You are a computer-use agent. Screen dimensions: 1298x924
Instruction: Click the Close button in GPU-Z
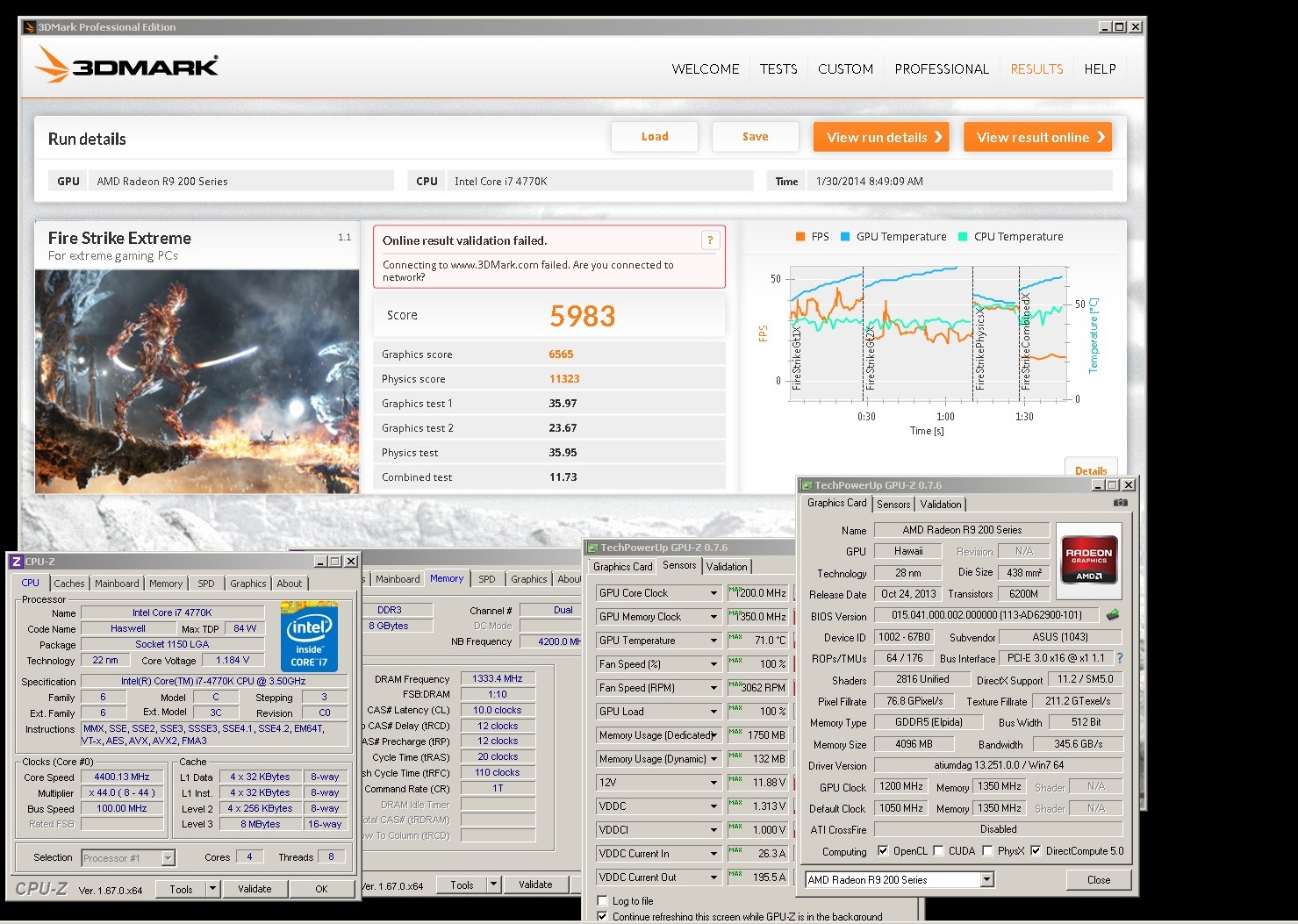tap(1099, 879)
